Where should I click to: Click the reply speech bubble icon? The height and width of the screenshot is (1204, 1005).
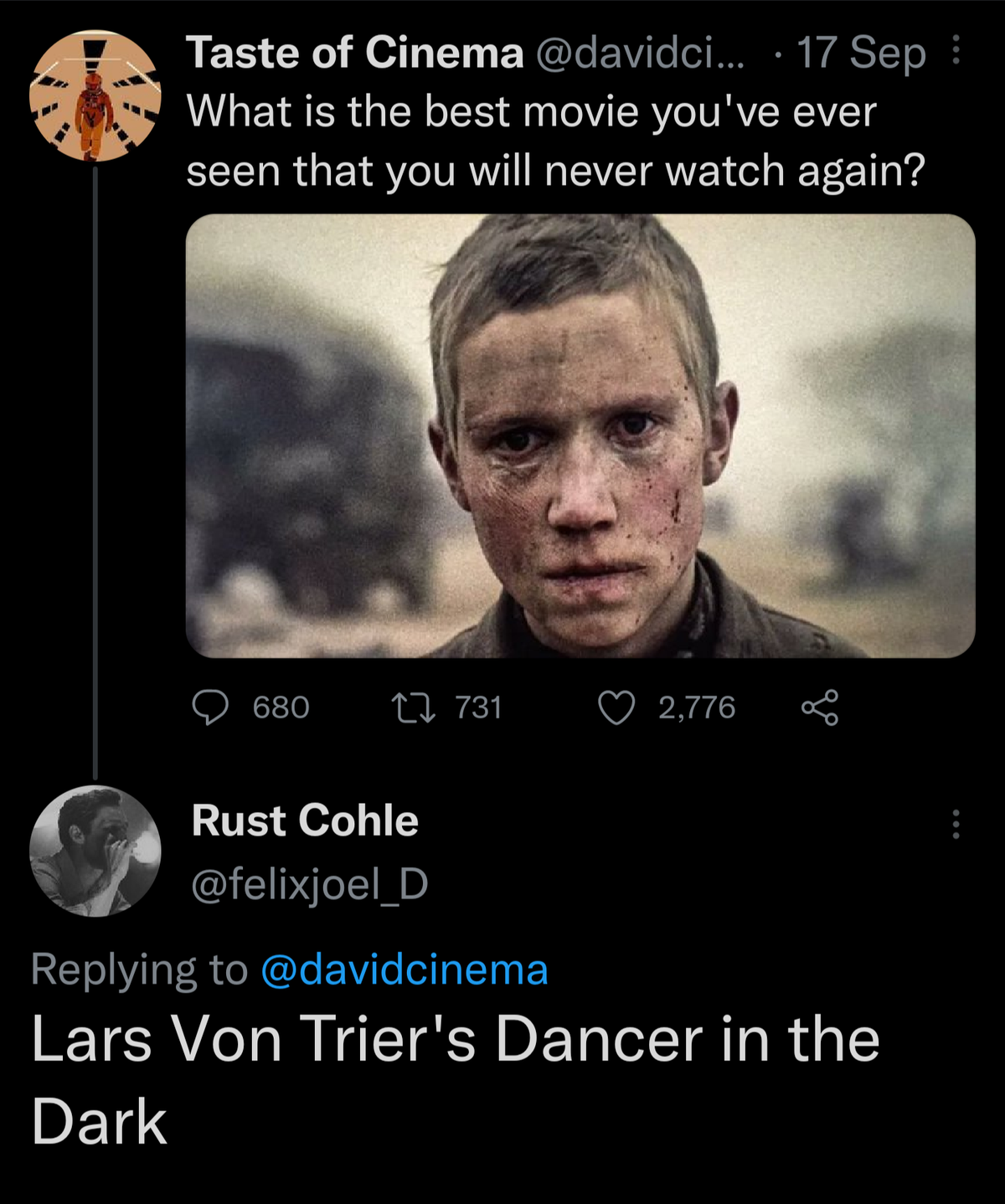(210, 707)
